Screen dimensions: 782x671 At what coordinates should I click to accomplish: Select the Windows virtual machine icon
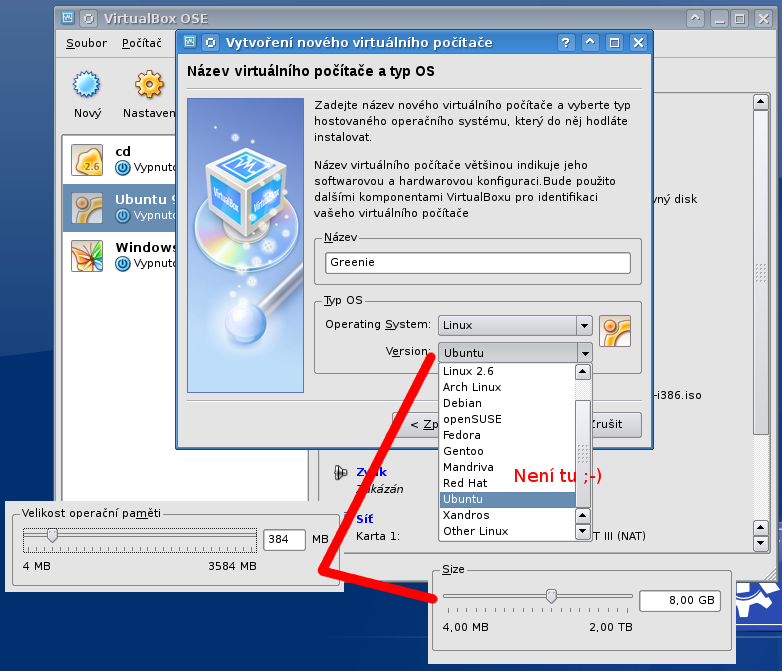87,256
